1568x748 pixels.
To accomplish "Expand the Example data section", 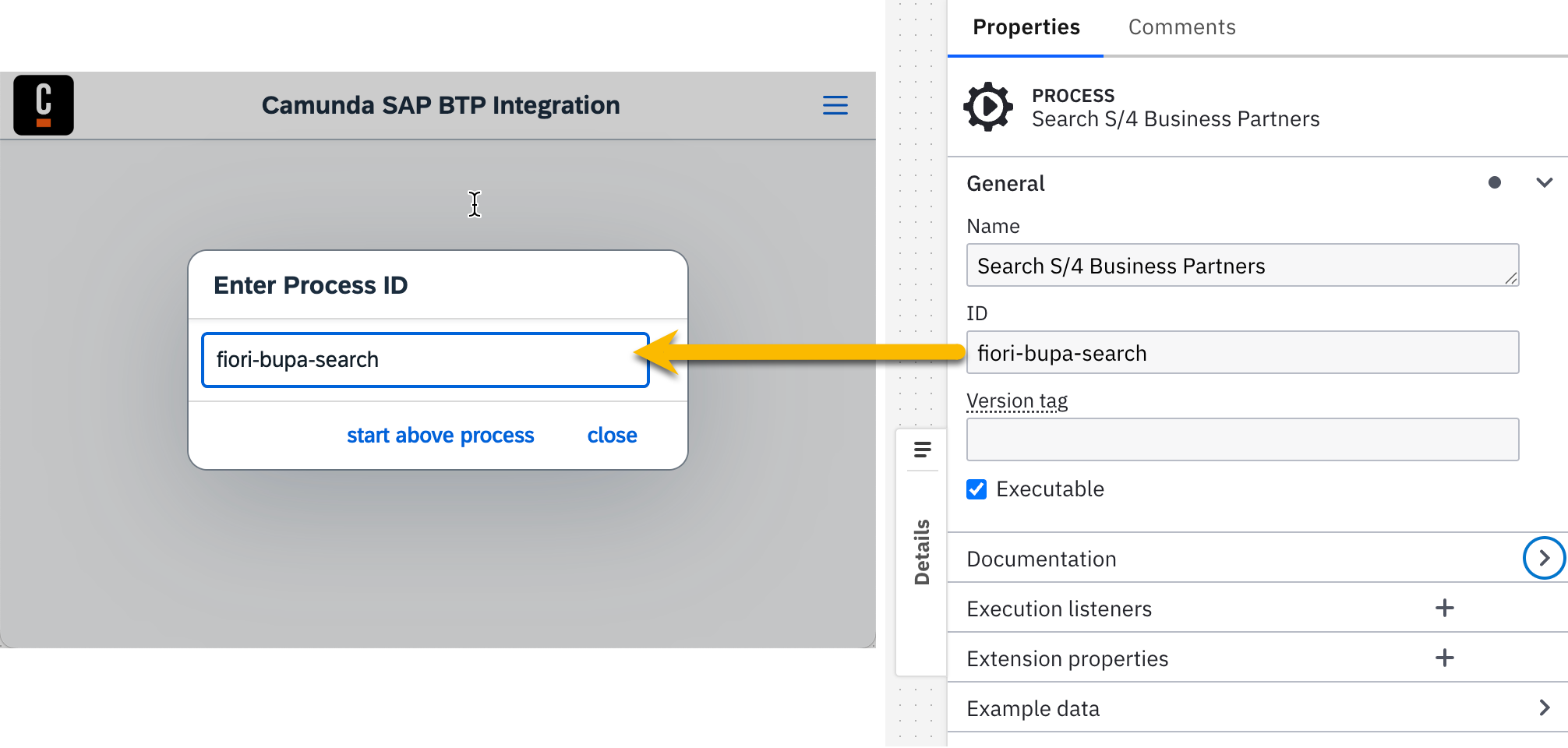I will coord(1545,707).
